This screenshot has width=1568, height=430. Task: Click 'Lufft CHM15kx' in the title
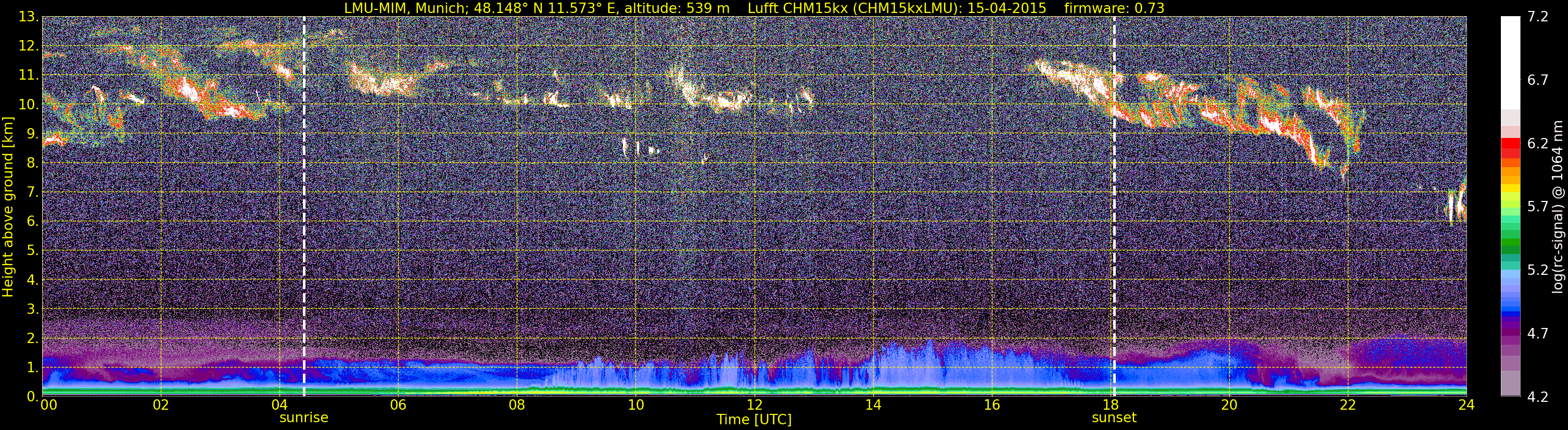pyautogui.click(x=799, y=8)
